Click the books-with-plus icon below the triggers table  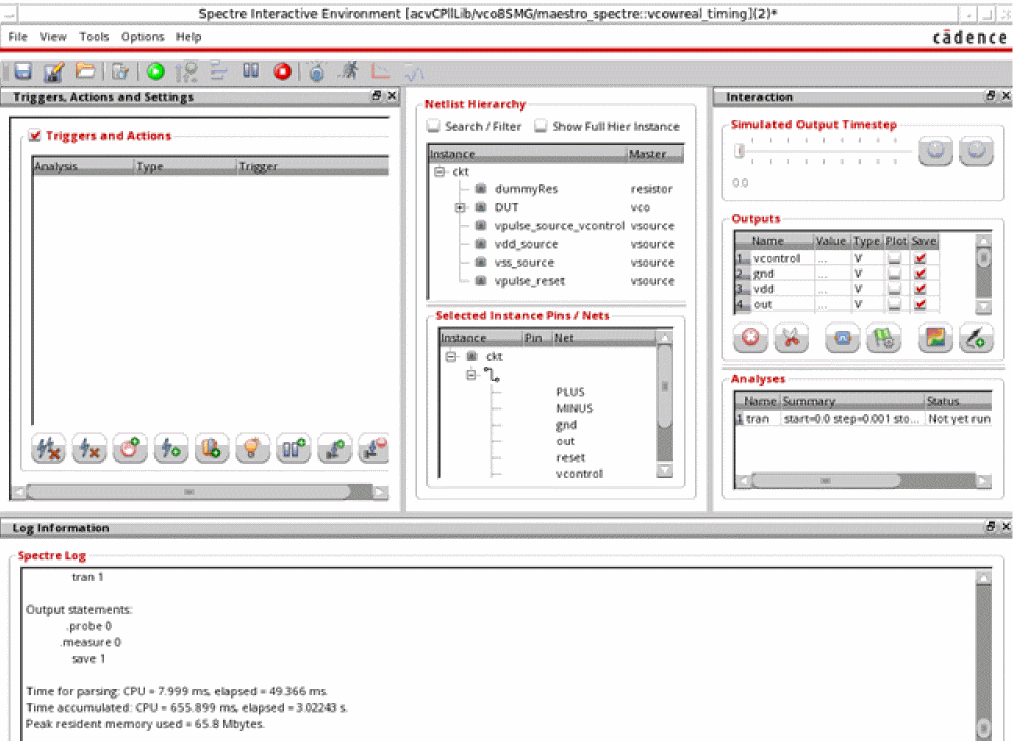(x=211, y=448)
